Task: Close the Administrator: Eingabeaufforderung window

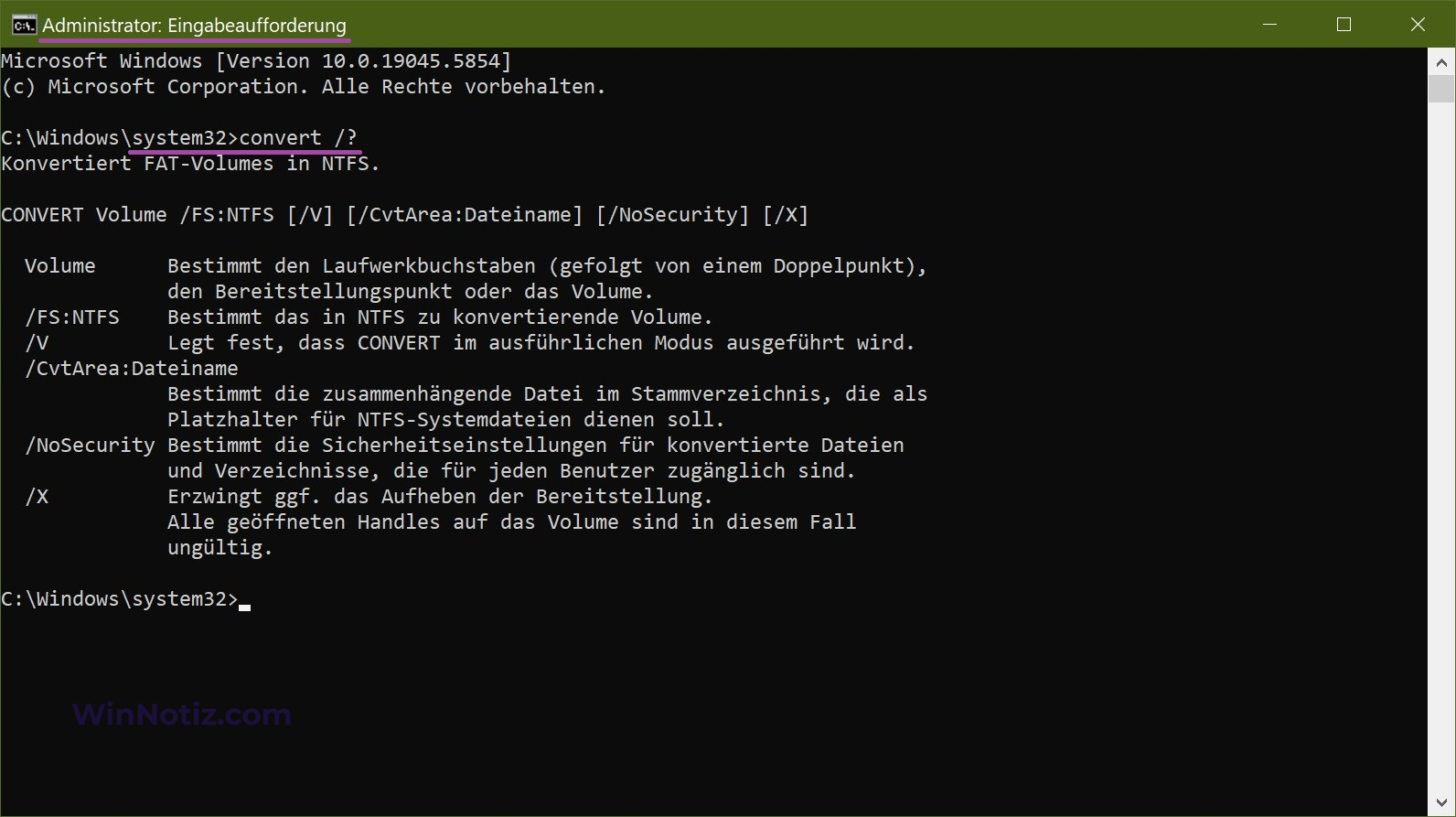Action: 1418,25
